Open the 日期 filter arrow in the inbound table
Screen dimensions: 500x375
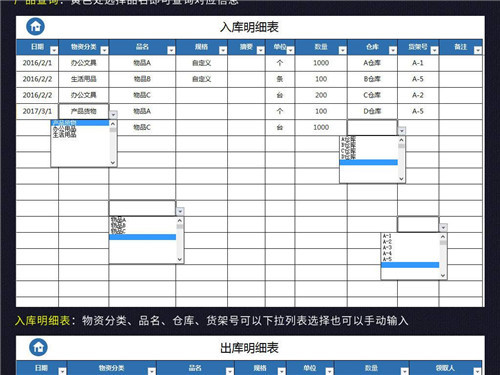(x=54, y=50)
